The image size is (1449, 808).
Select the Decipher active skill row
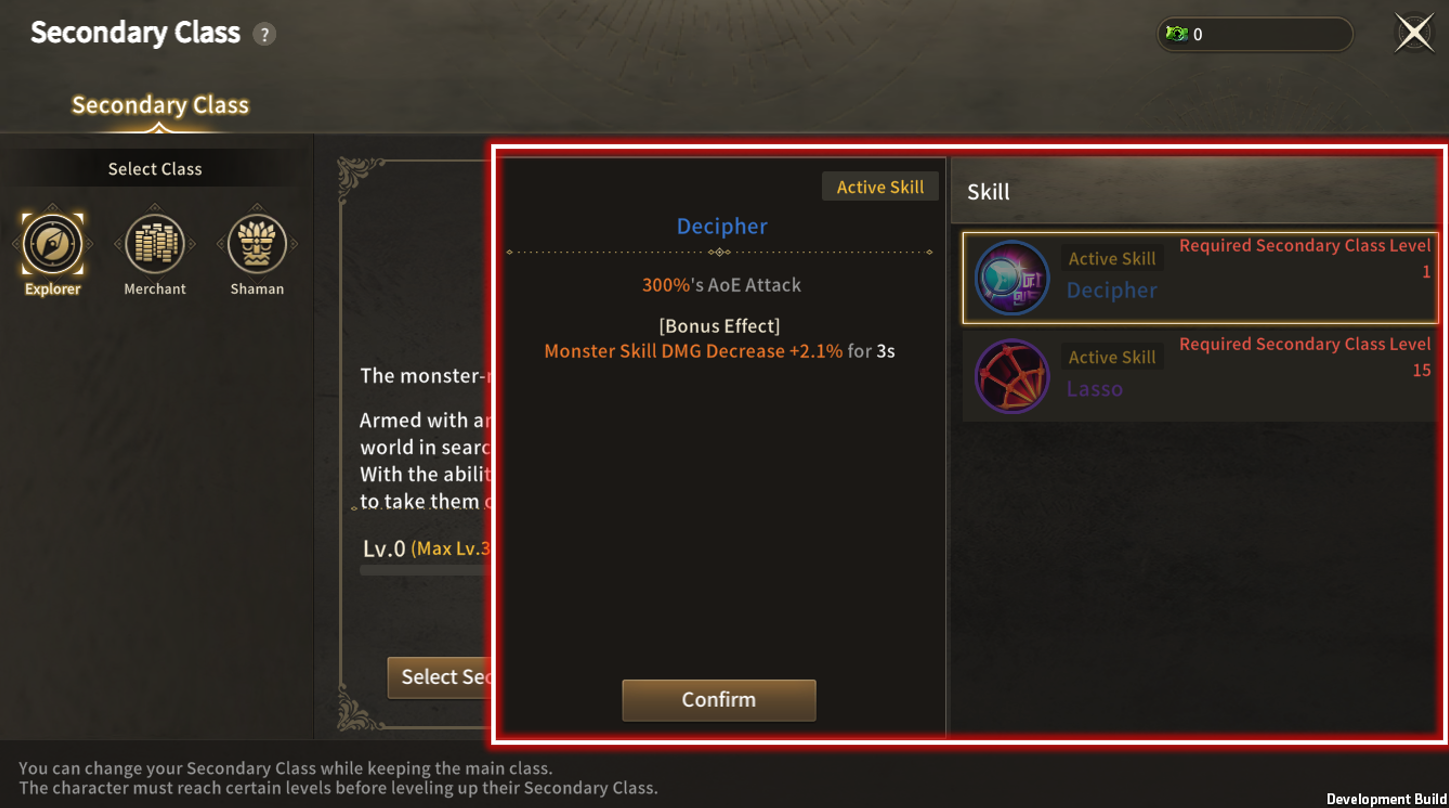pyautogui.click(x=1200, y=278)
